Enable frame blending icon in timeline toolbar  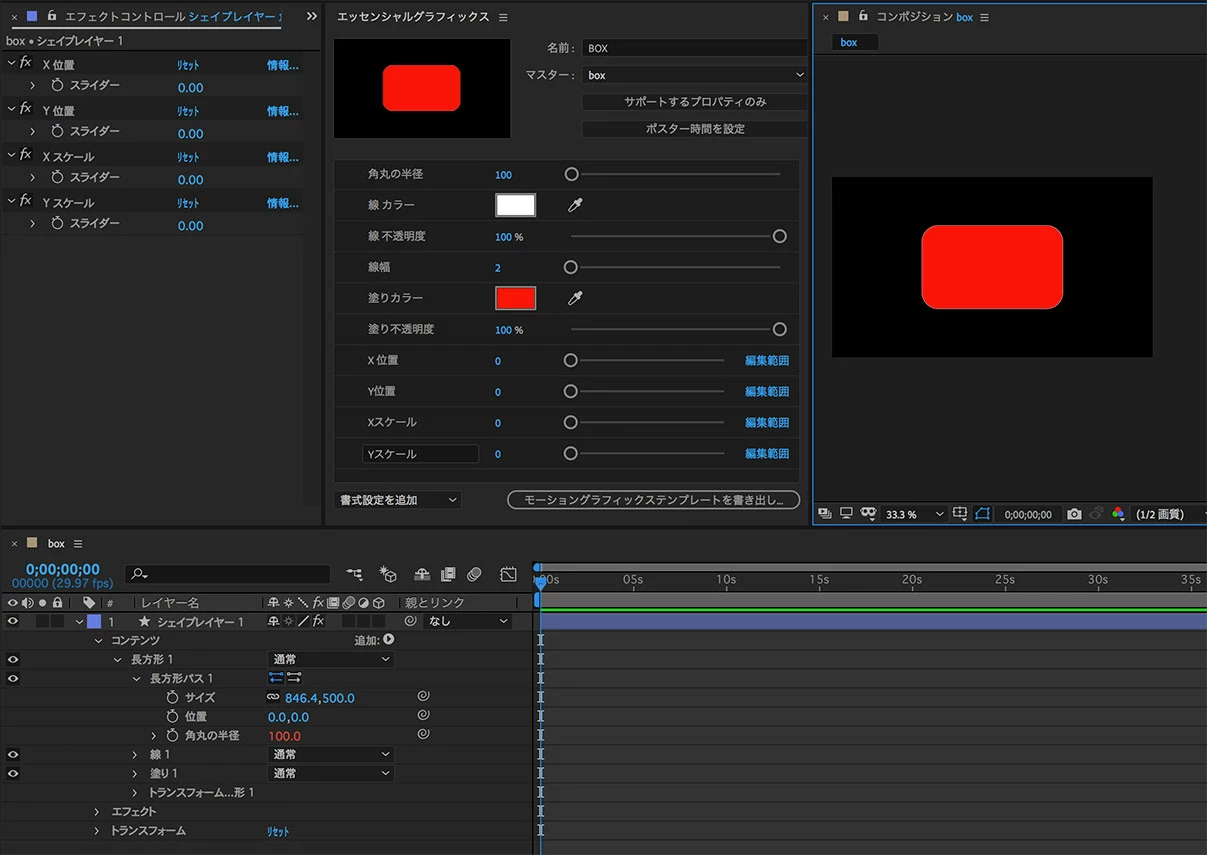[448, 574]
